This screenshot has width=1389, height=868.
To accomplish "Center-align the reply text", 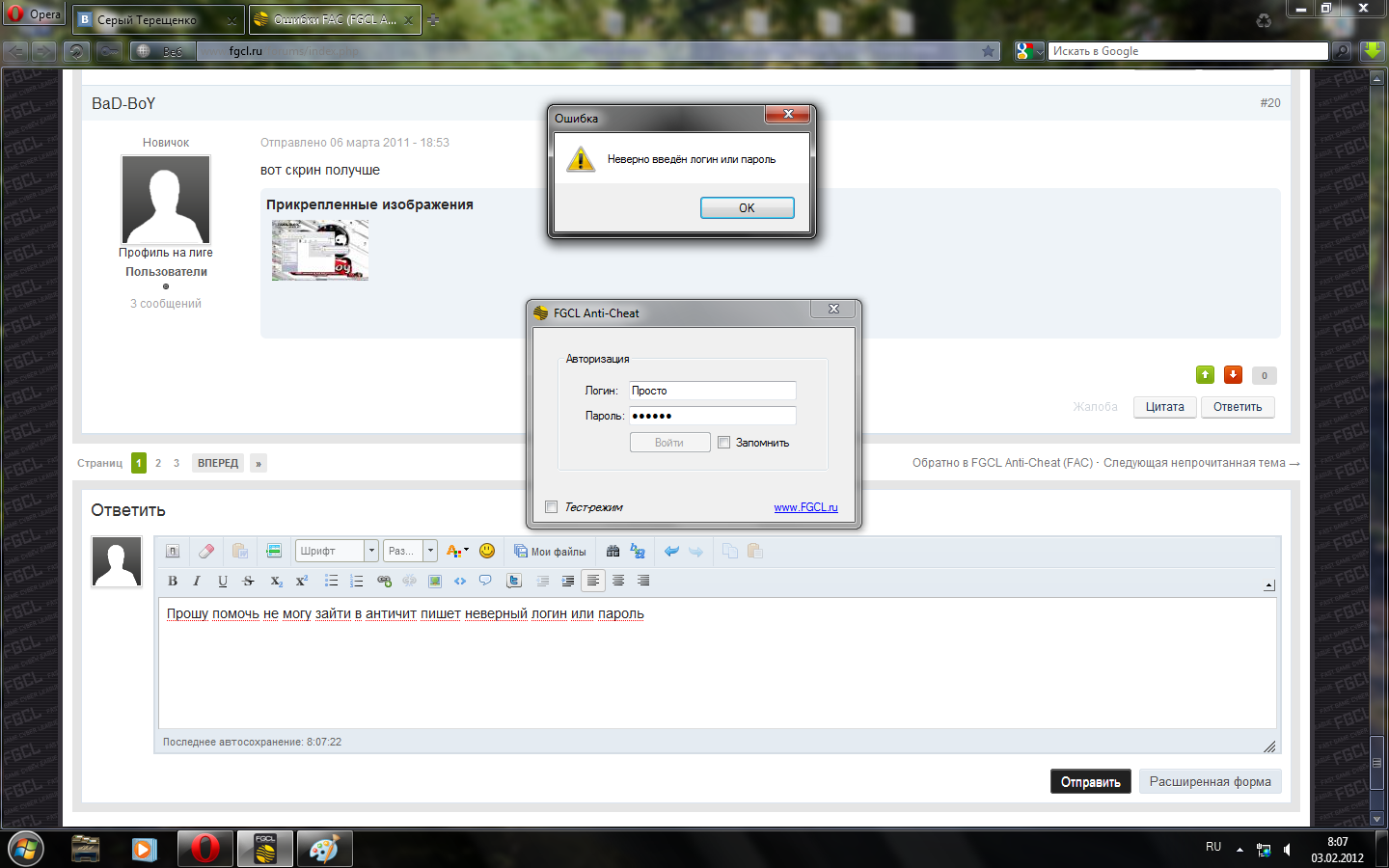I will coord(618,581).
